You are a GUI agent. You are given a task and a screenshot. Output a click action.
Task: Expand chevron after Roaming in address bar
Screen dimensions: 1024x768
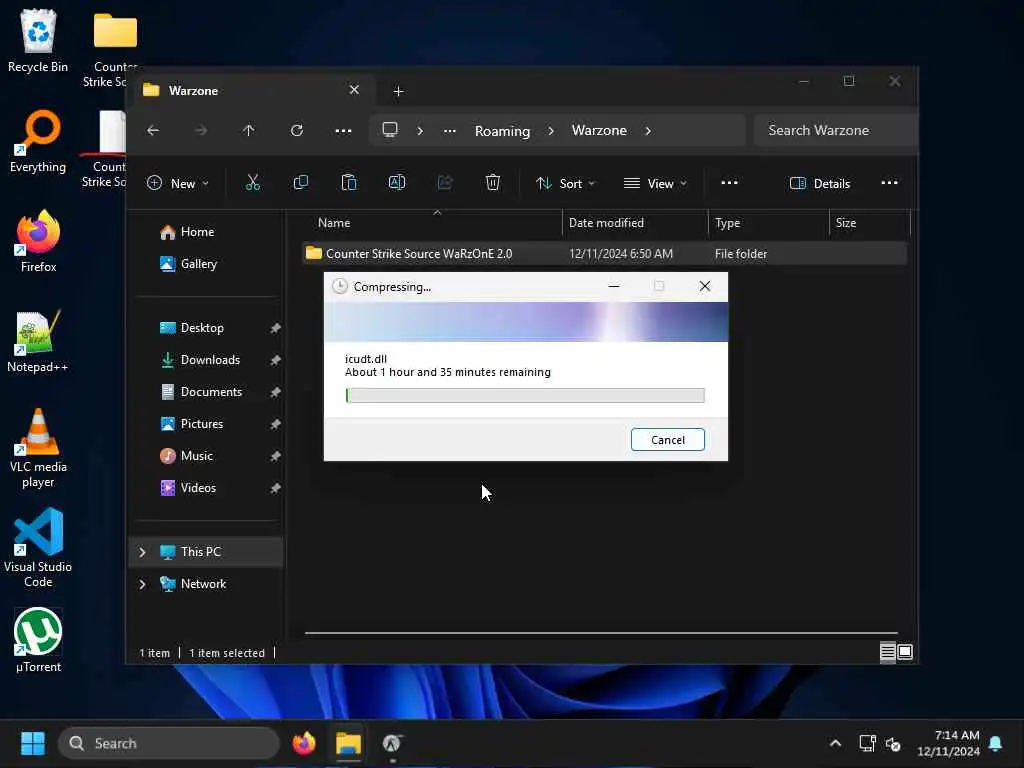(551, 131)
